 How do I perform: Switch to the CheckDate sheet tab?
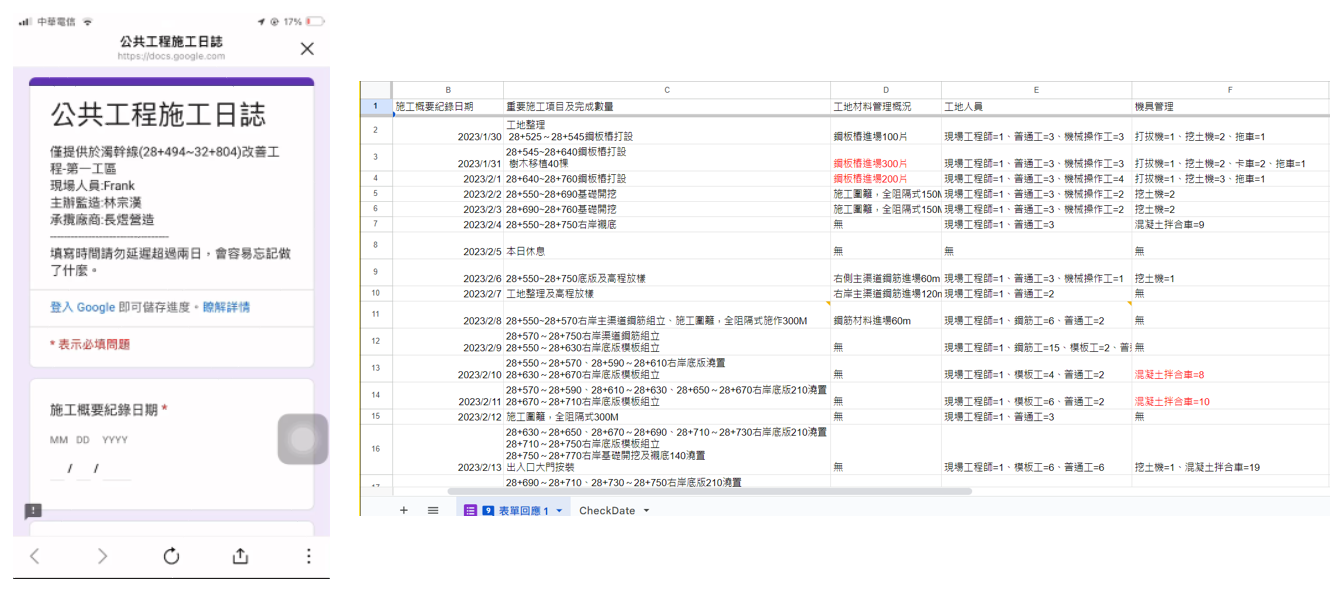pyautogui.click(x=607, y=510)
